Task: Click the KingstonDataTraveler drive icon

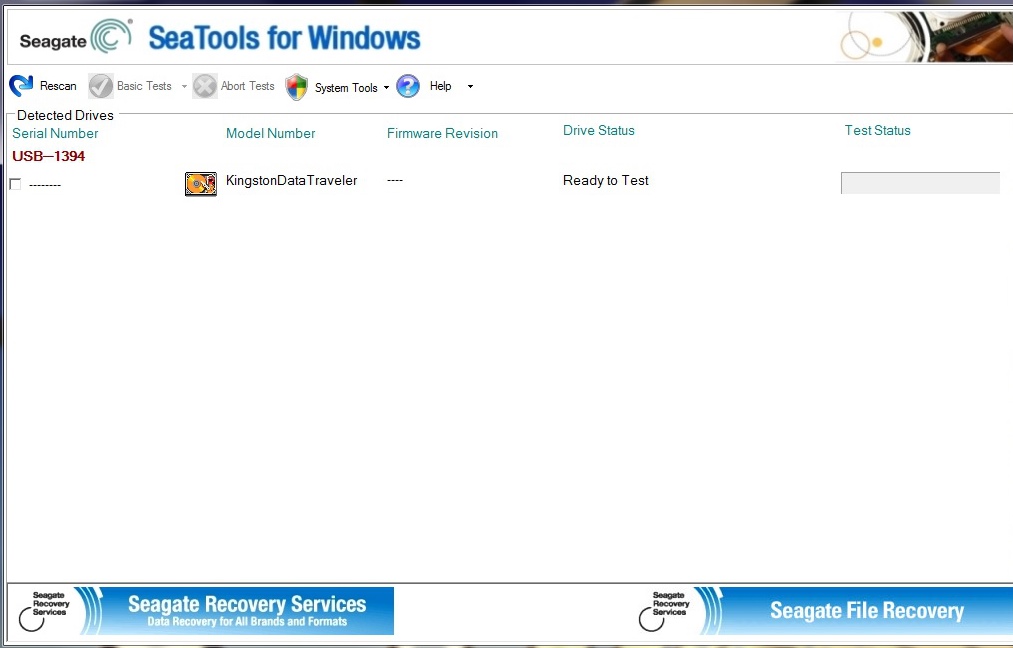Action: [201, 183]
